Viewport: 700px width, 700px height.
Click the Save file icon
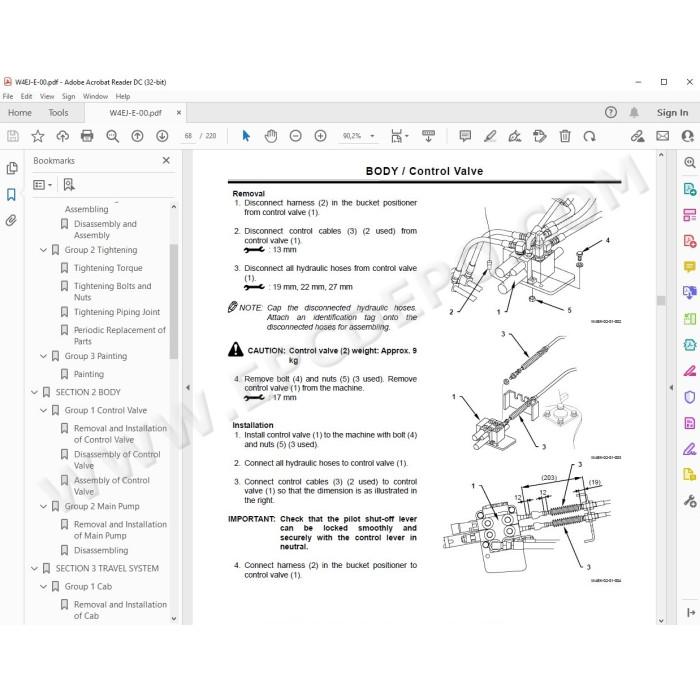(x=13, y=136)
